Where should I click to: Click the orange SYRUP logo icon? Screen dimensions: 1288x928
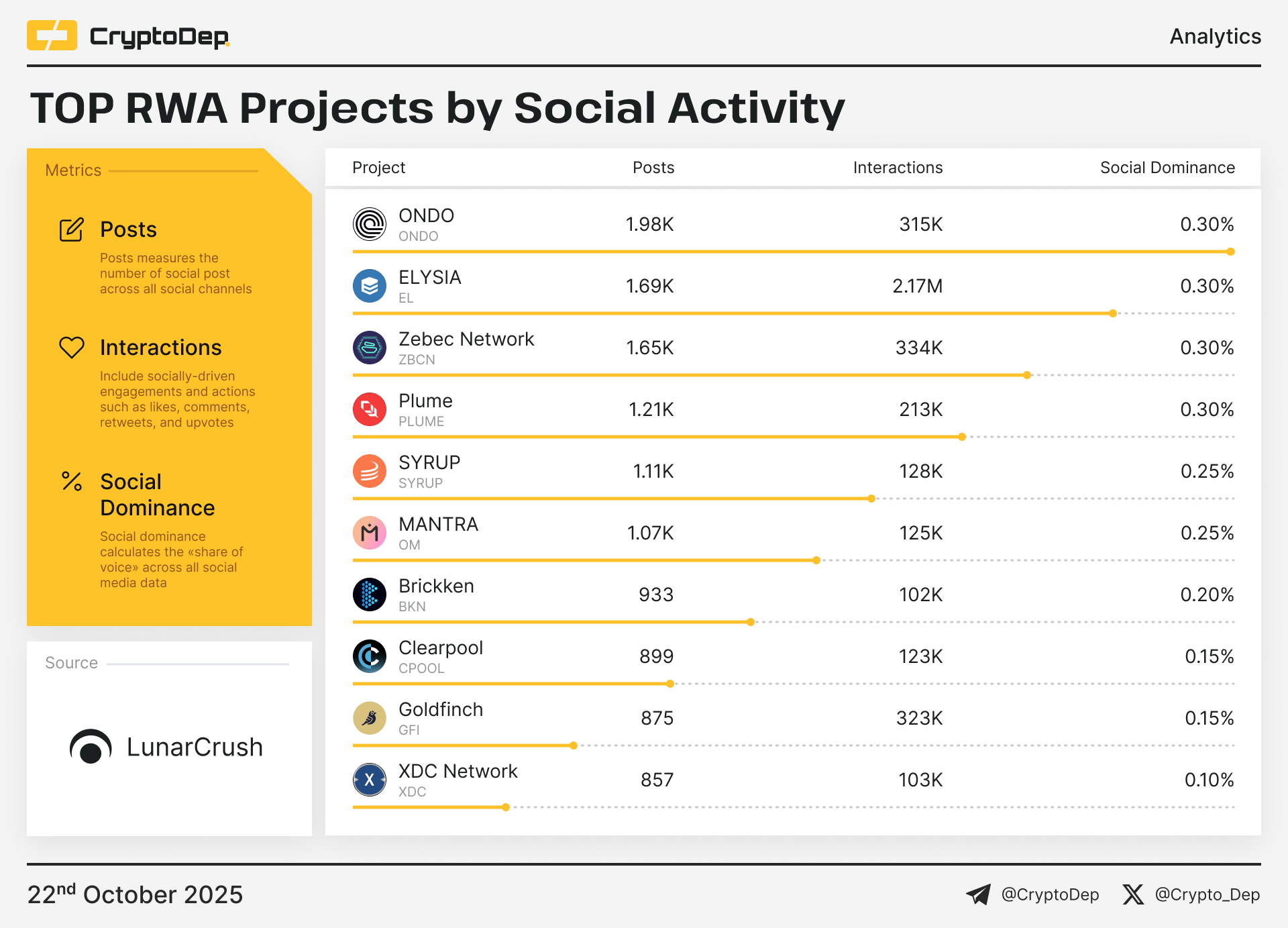(370, 471)
